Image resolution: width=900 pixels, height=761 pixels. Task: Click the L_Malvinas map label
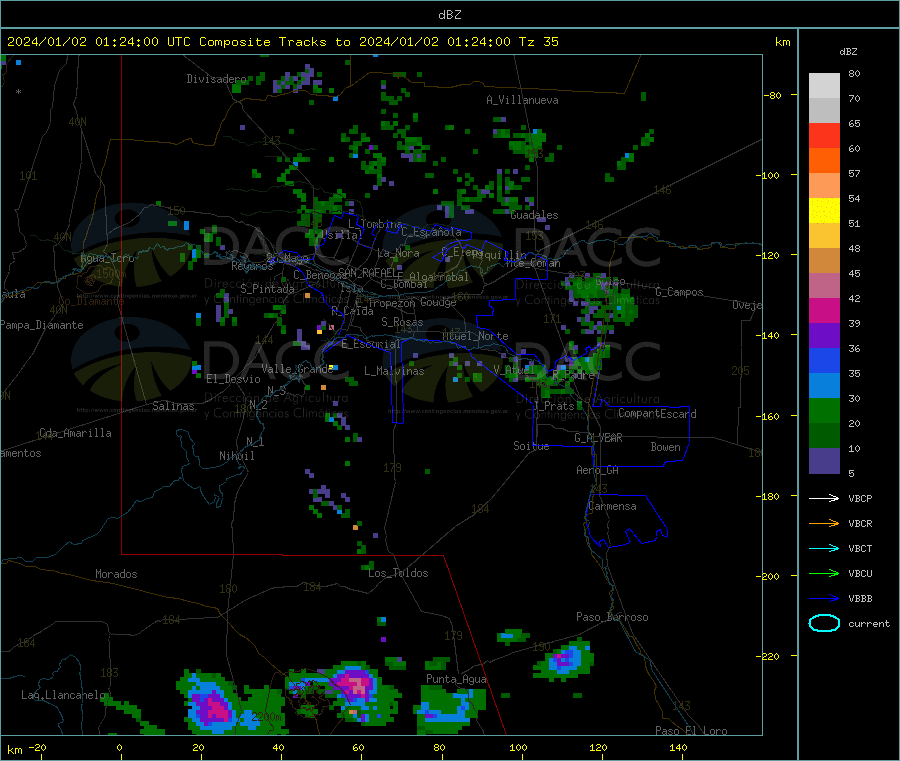tap(394, 371)
